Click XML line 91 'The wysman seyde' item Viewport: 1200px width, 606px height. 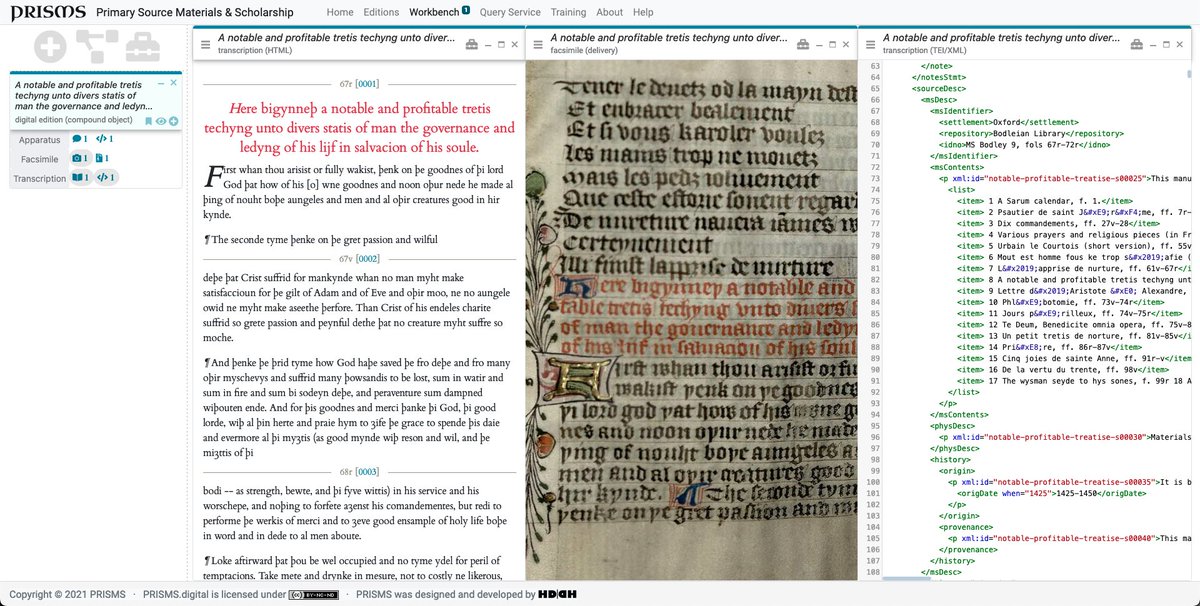coord(1073,381)
